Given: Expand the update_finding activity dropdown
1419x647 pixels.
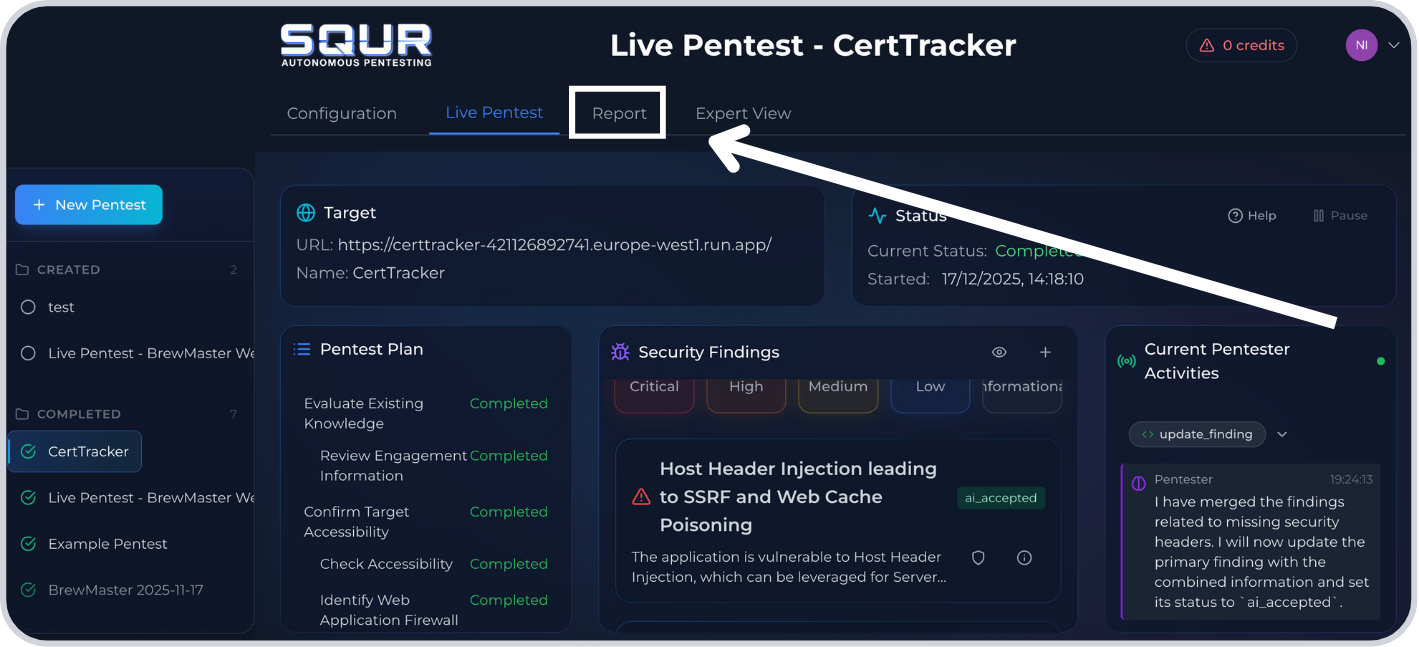Looking at the screenshot, I should [1282, 434].
